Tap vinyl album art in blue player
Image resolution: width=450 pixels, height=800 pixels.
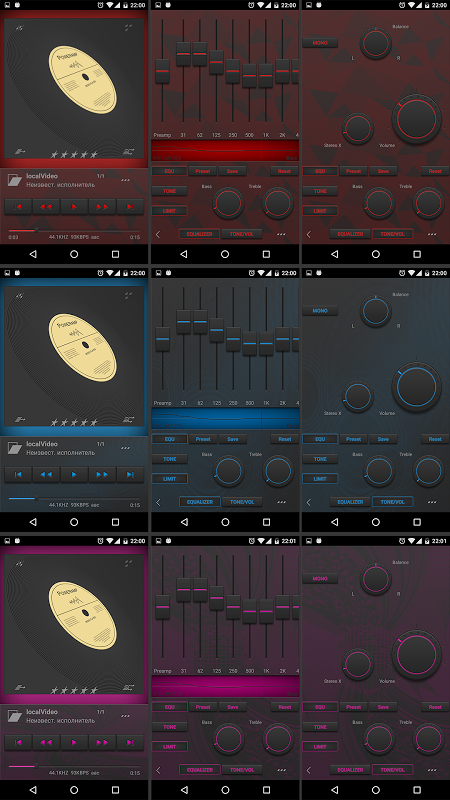click(74, 355)
